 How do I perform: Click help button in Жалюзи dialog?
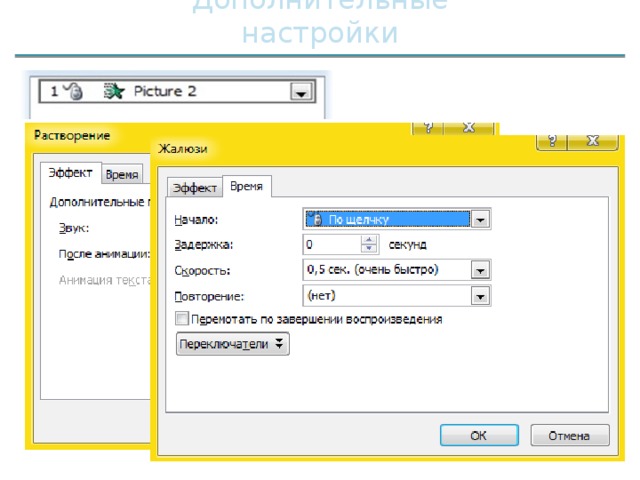click(552, 142)
